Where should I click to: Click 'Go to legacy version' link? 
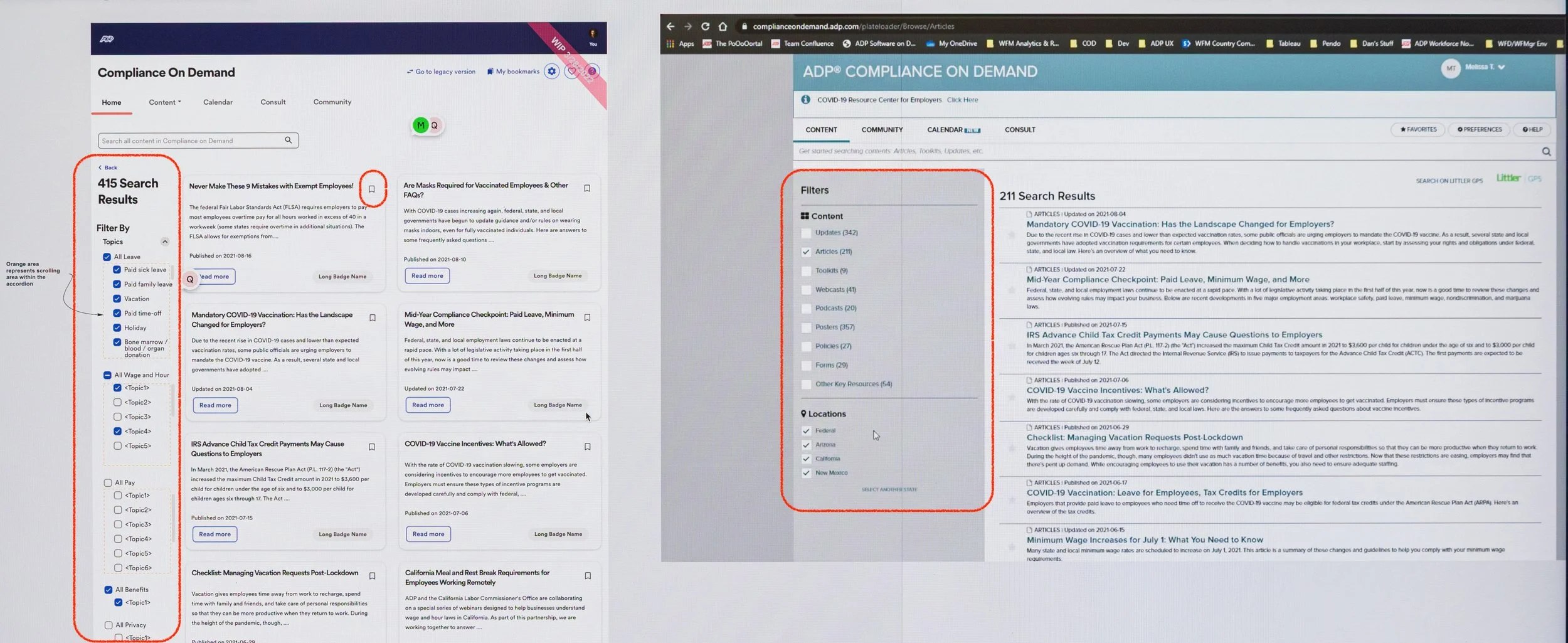[441, 72]
